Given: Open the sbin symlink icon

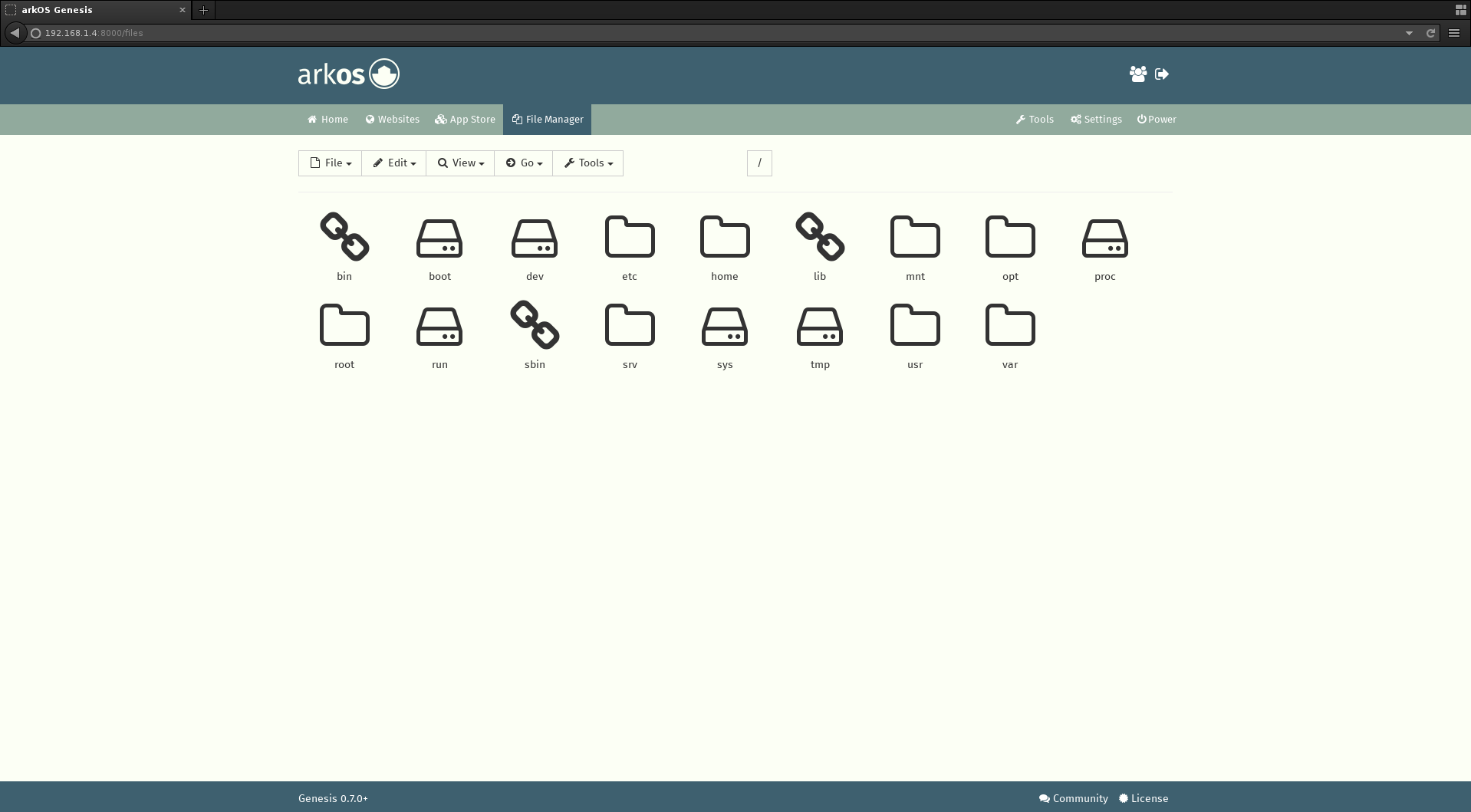Looking at the screenshot, I should (535, 325).
